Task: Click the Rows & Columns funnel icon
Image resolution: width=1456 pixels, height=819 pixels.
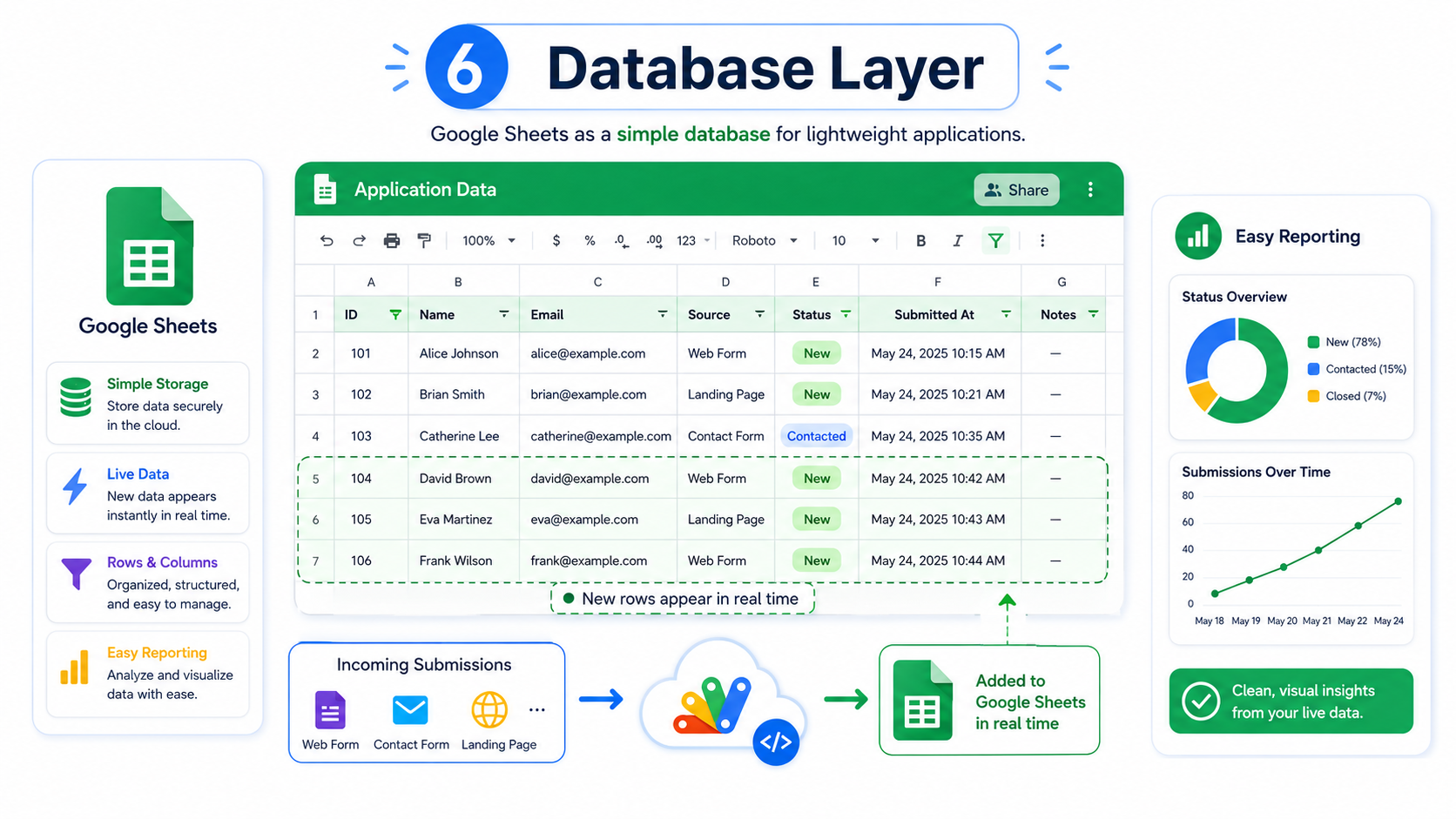Action: (76, 574)
